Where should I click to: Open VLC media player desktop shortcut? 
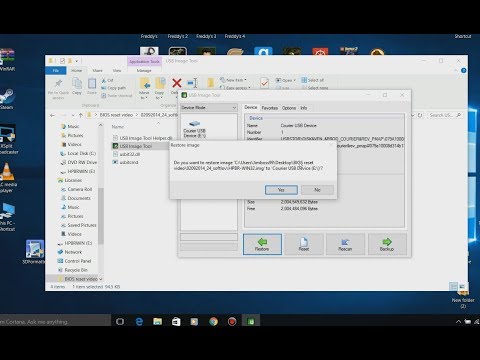click(7, 178)
